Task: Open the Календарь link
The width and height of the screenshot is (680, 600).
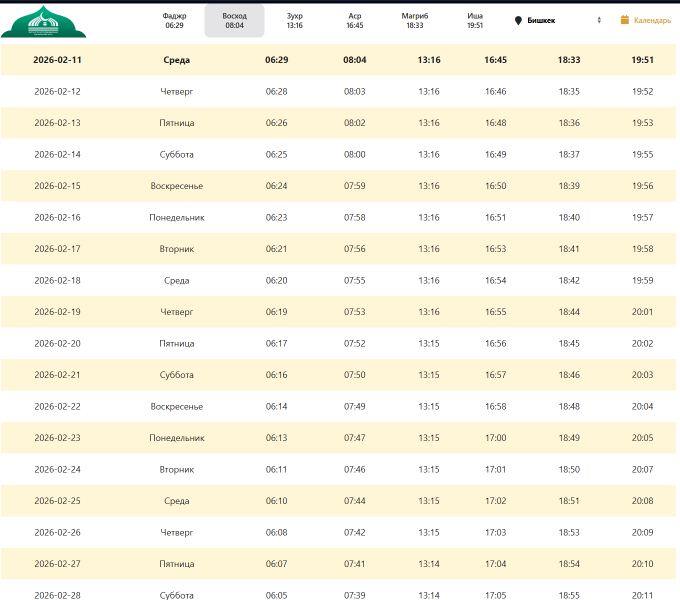Action: pyautogui.click(x=652, y=20)
